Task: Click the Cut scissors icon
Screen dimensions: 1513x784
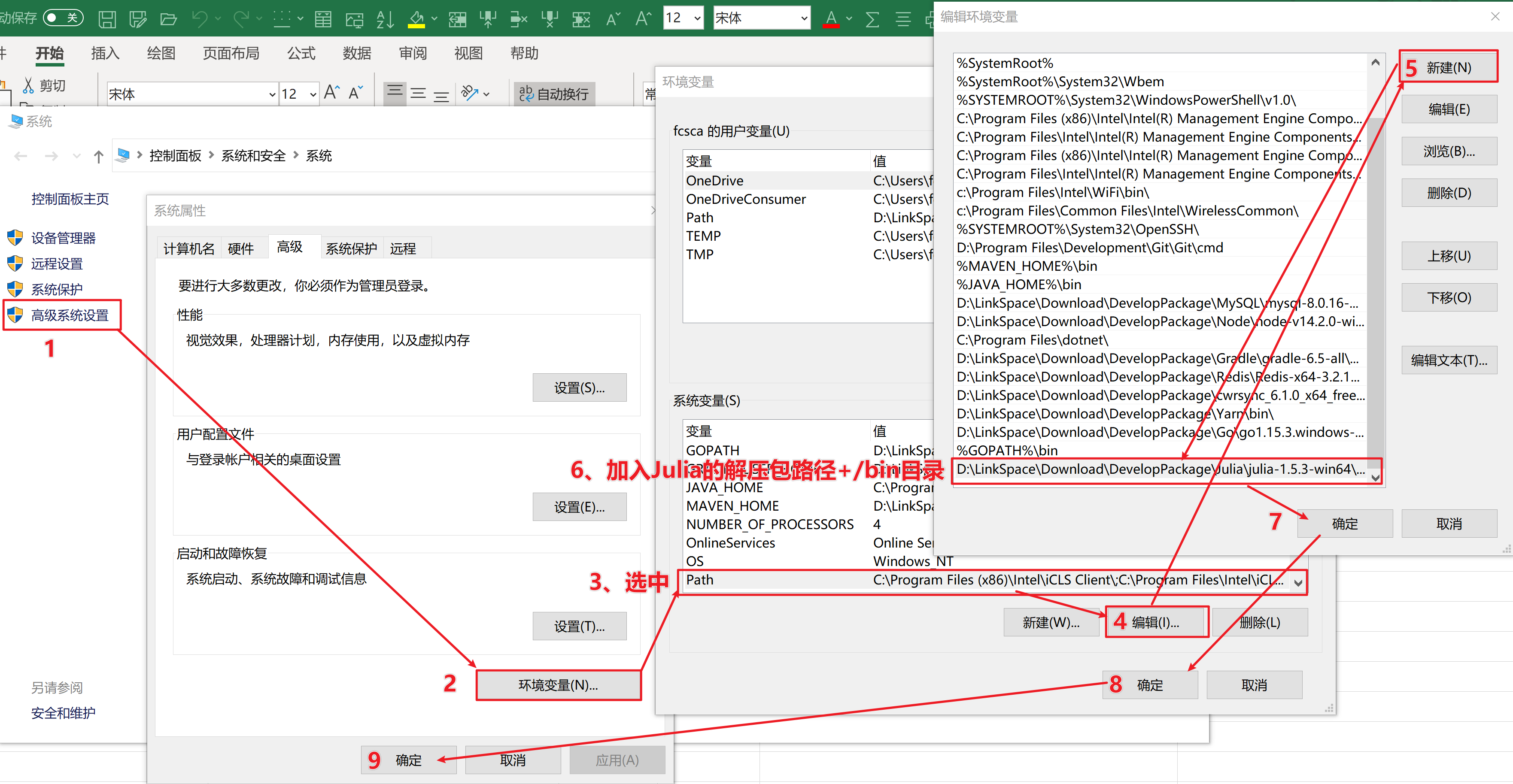Action: click(x=27, y=86)
